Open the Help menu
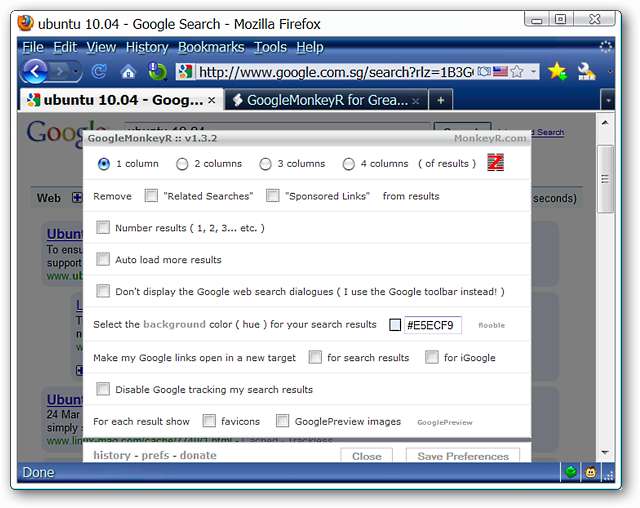The image size is (640, 508). [310, 47]
